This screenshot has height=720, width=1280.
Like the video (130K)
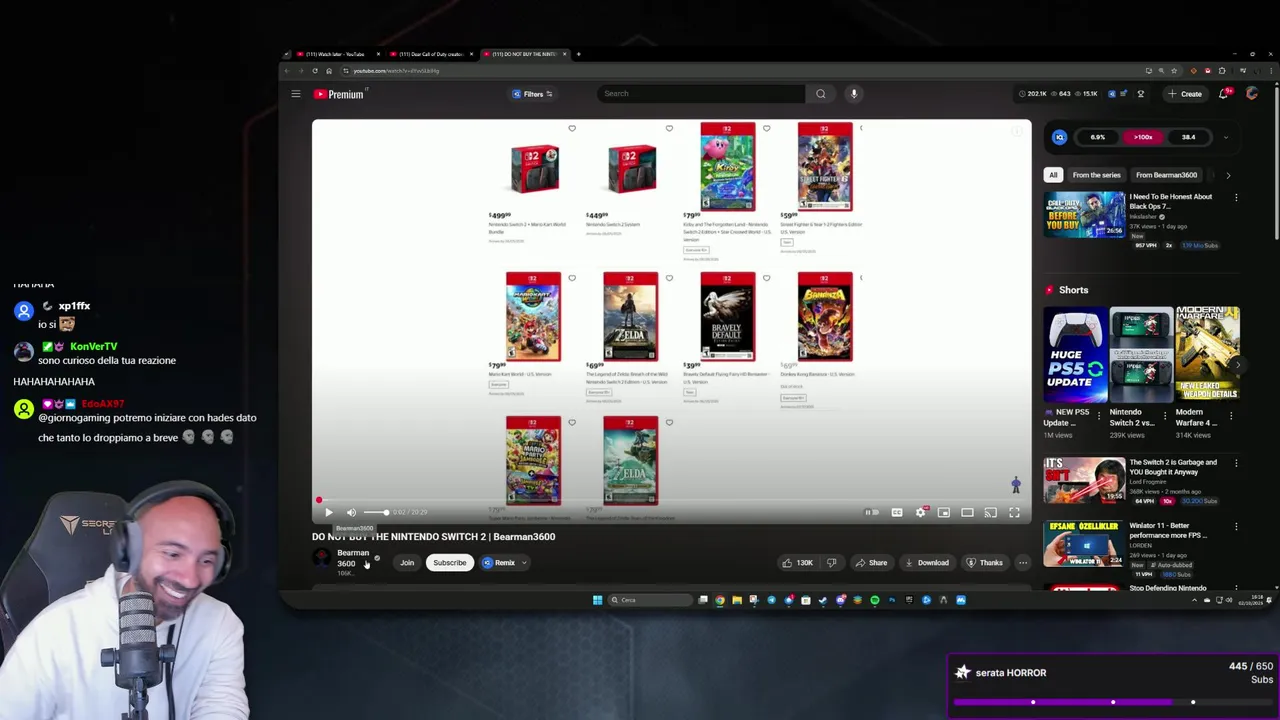coord(798,563)
